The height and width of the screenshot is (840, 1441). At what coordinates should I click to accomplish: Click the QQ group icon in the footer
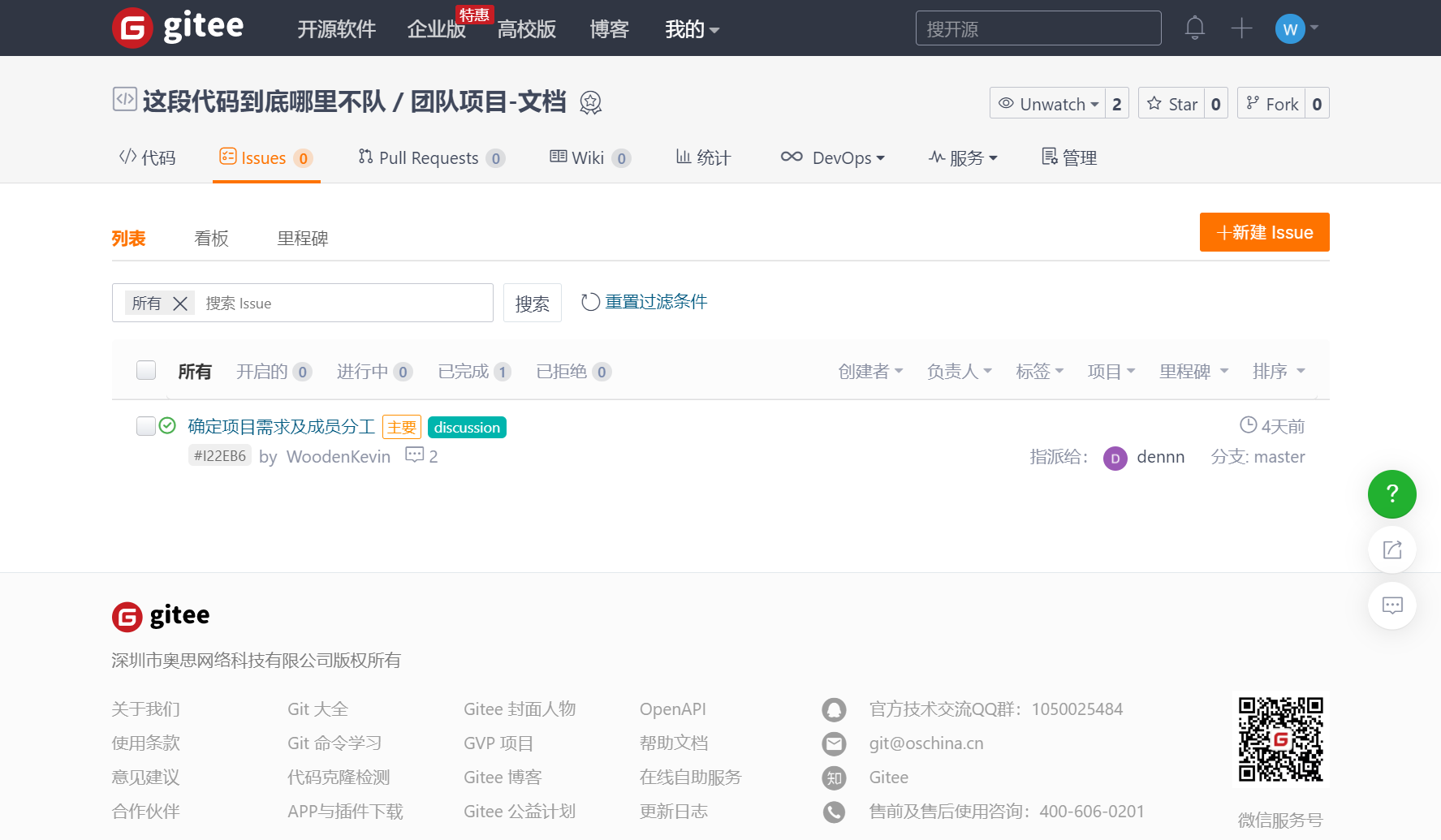tap(834, 709)
